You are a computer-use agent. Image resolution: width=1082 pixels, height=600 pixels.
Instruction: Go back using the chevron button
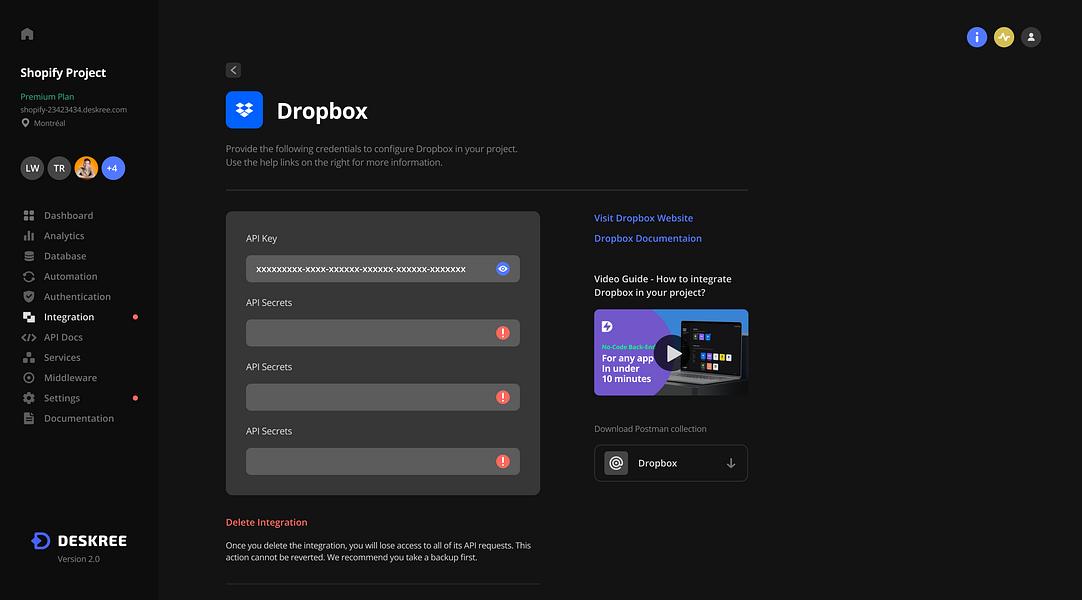pyautogui.click(x=233, y=70)
